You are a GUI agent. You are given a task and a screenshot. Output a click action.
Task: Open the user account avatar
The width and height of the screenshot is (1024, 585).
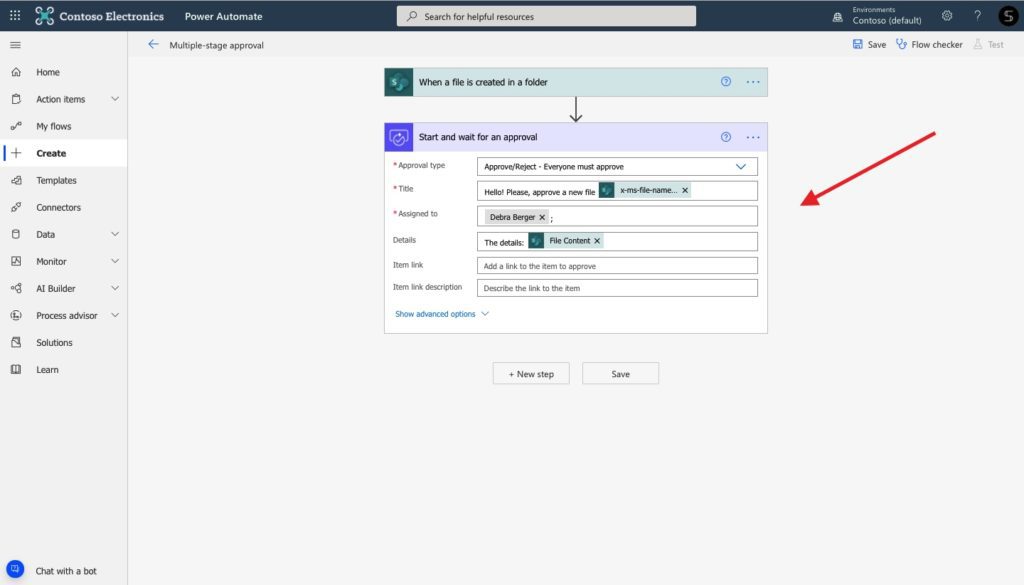tap(1008, 16)
